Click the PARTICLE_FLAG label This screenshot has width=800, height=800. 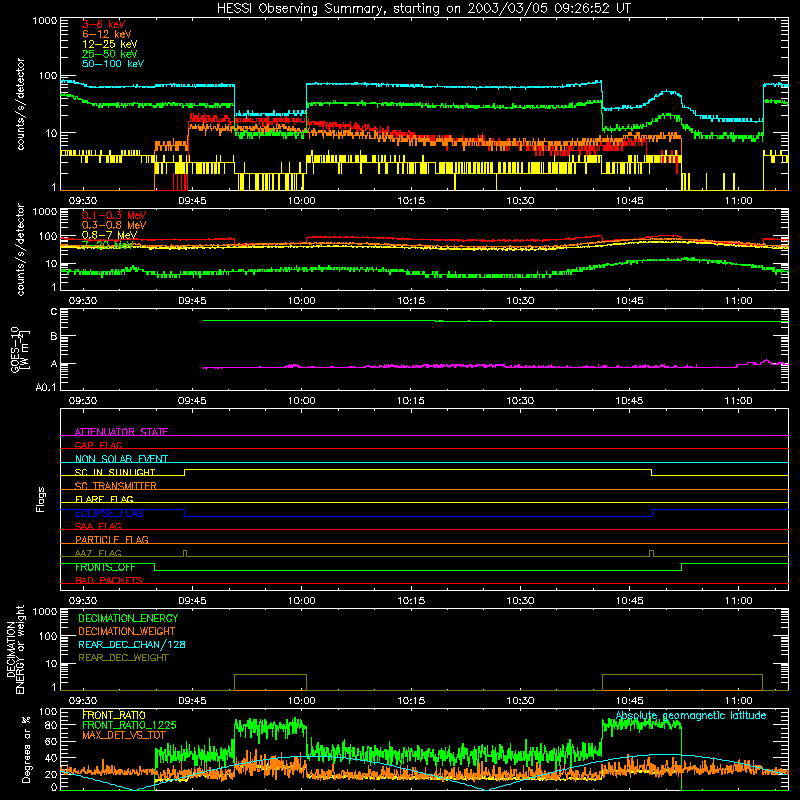112,540
